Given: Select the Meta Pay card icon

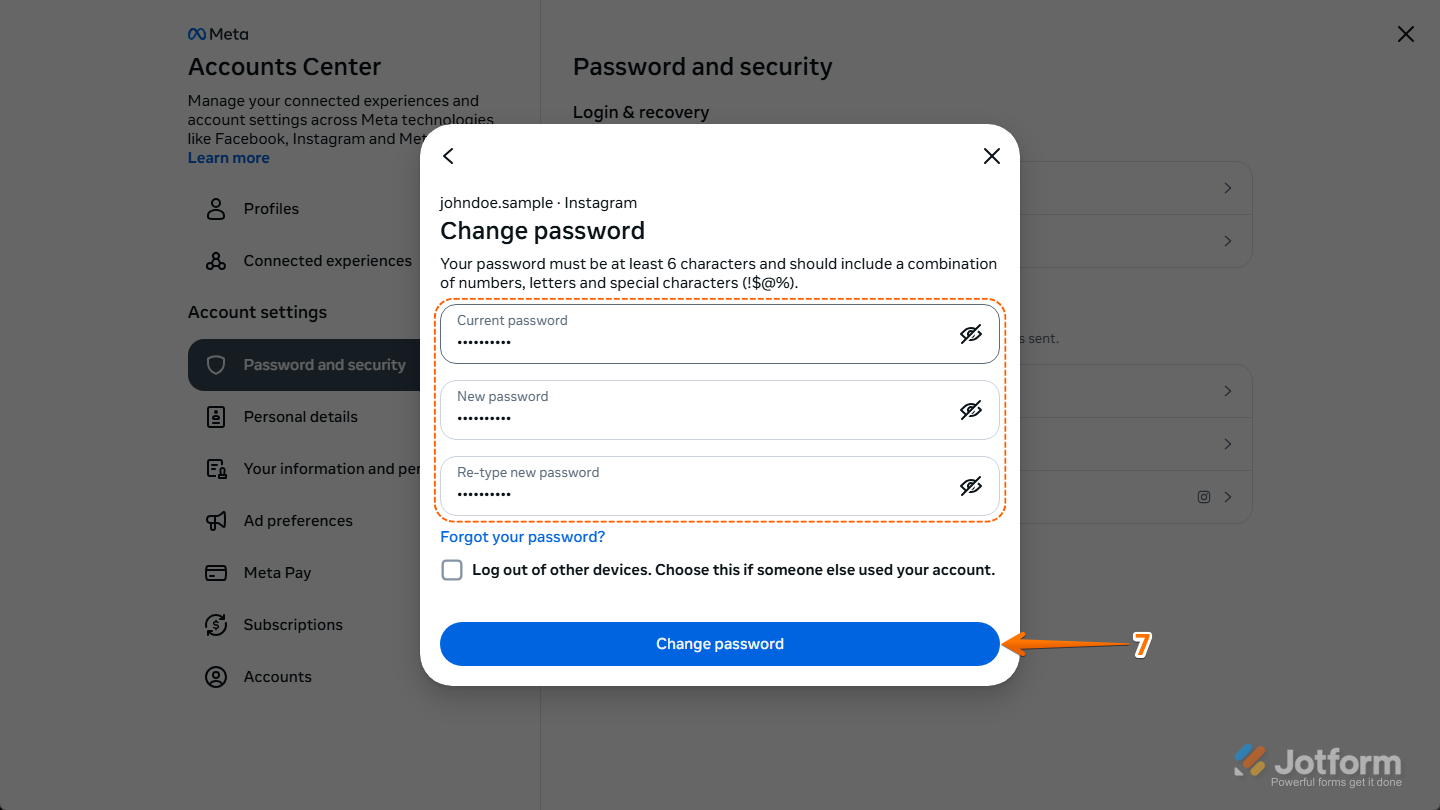Looking at the screenshot, I should pyautogui.click(x=215, y=573).
